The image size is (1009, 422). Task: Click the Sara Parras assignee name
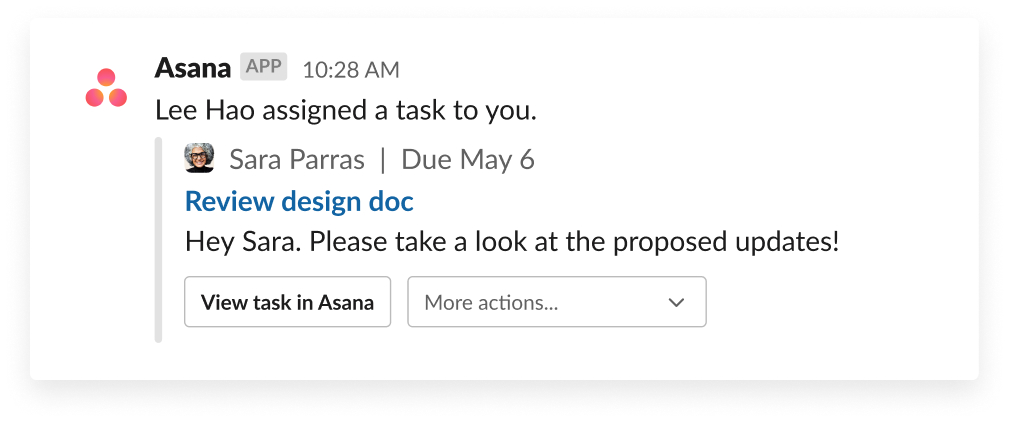click(297, 160)
